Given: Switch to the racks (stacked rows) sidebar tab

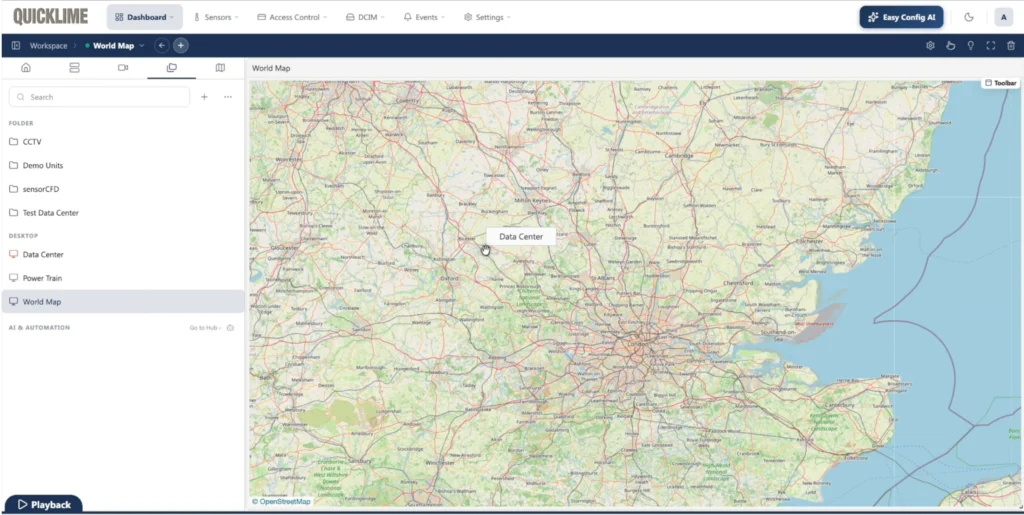Looking at the screenshot, I should coord(74,68).
